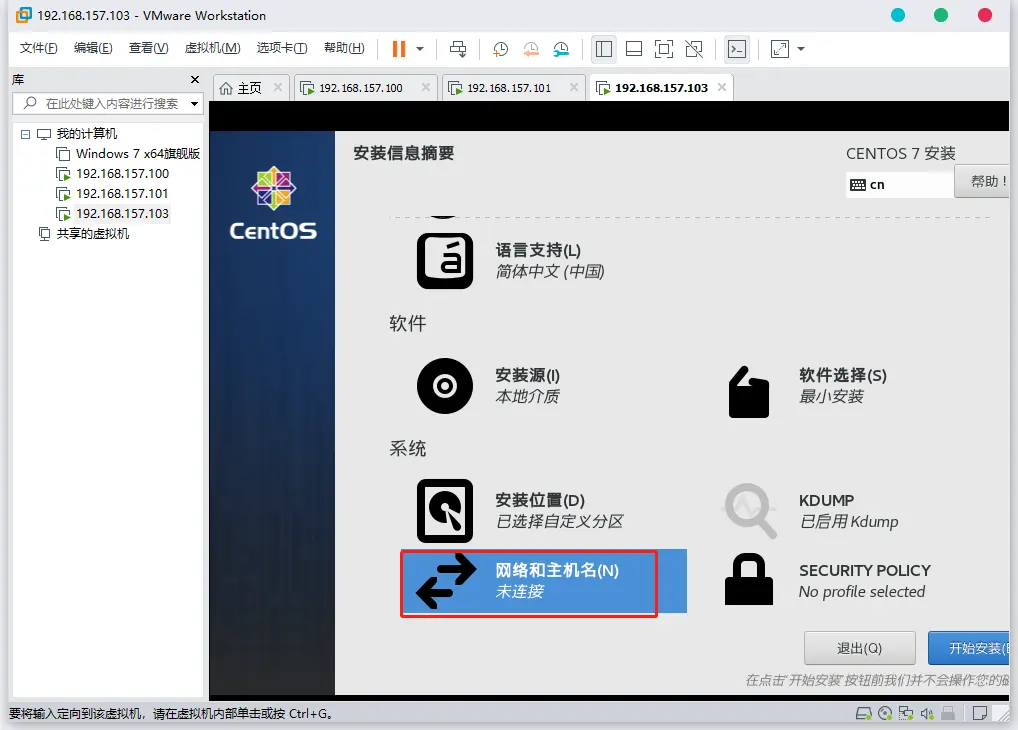Collapse the 我的计算机 tree node
The image size is (1018, 730).
point(26,134)
